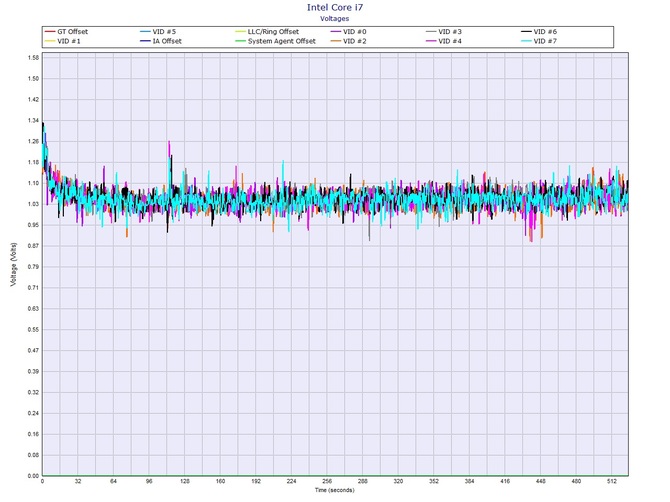Click the red GT Offset color line

pos(50,32)
